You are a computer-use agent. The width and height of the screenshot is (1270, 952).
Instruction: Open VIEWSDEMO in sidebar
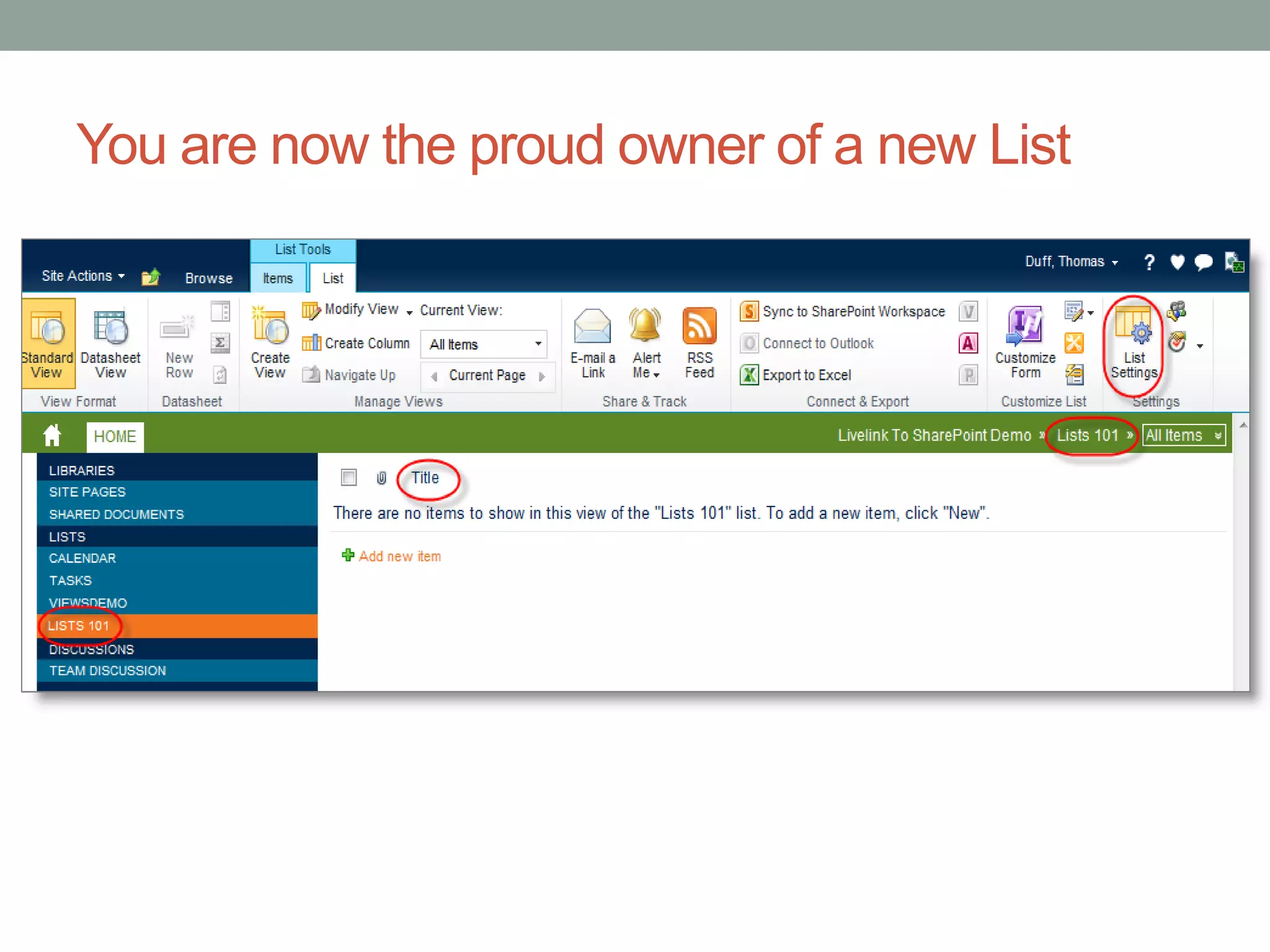tap(88, 603)
